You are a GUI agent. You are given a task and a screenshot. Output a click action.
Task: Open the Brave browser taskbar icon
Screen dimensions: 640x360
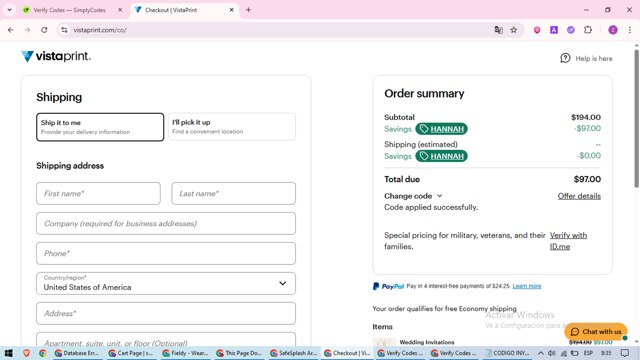(27, 353)
